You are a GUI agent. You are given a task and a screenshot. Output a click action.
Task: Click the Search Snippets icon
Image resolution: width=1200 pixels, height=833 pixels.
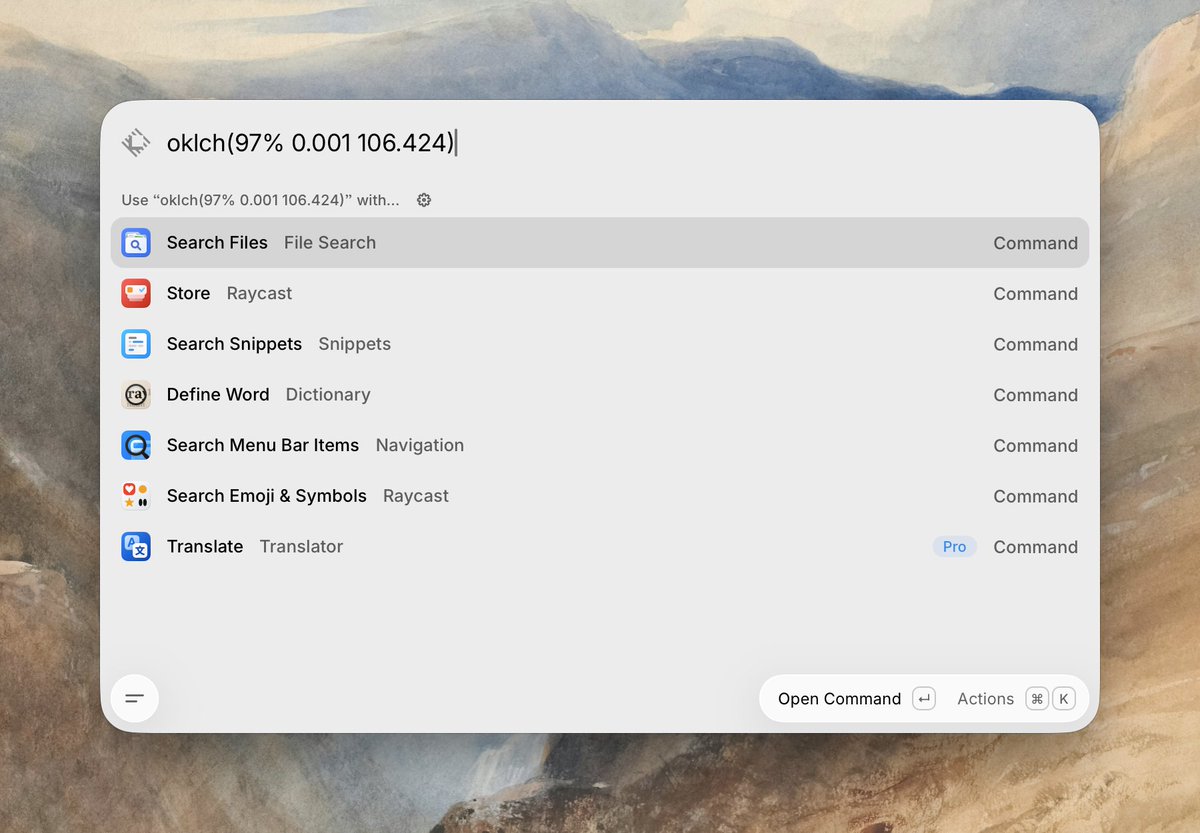(136, 344)
